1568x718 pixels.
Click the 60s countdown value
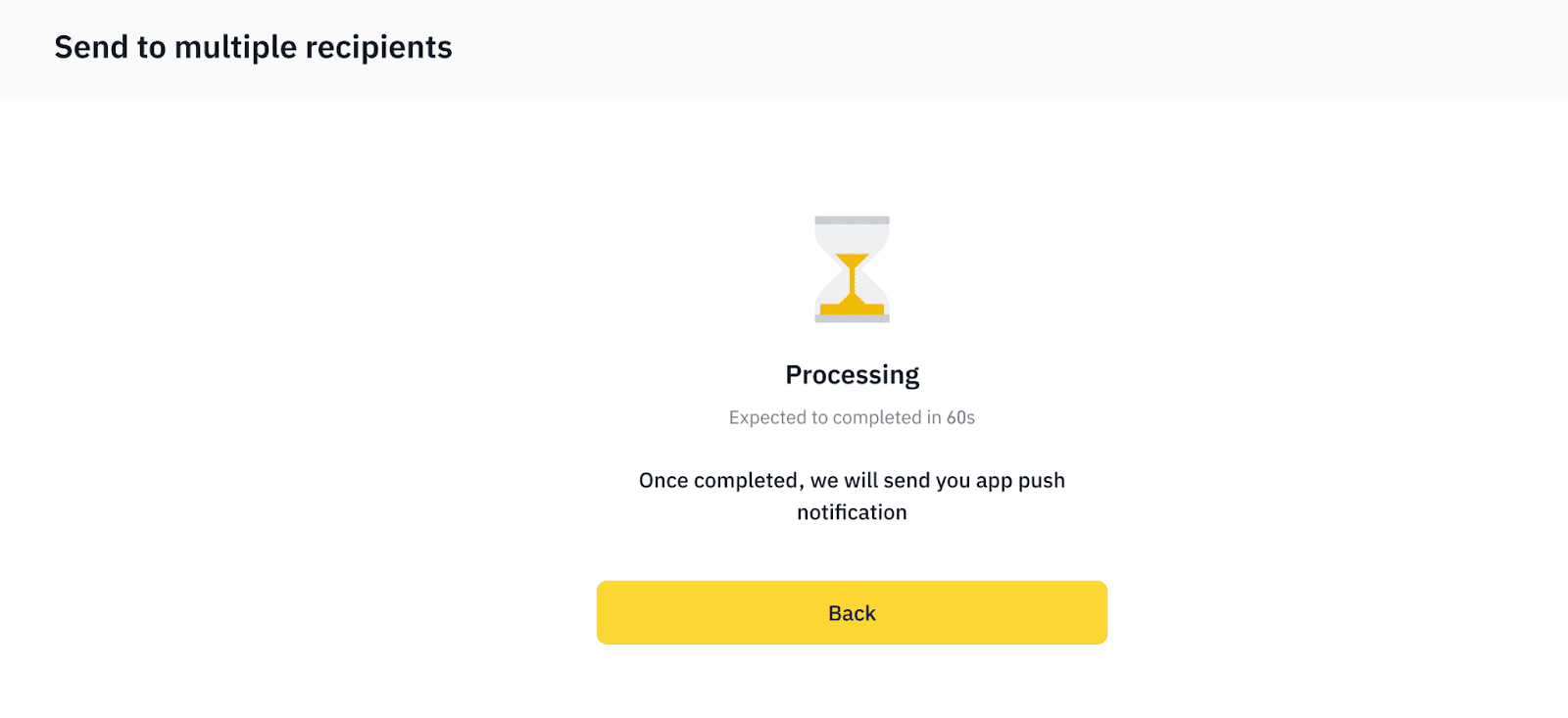point(960,417)
